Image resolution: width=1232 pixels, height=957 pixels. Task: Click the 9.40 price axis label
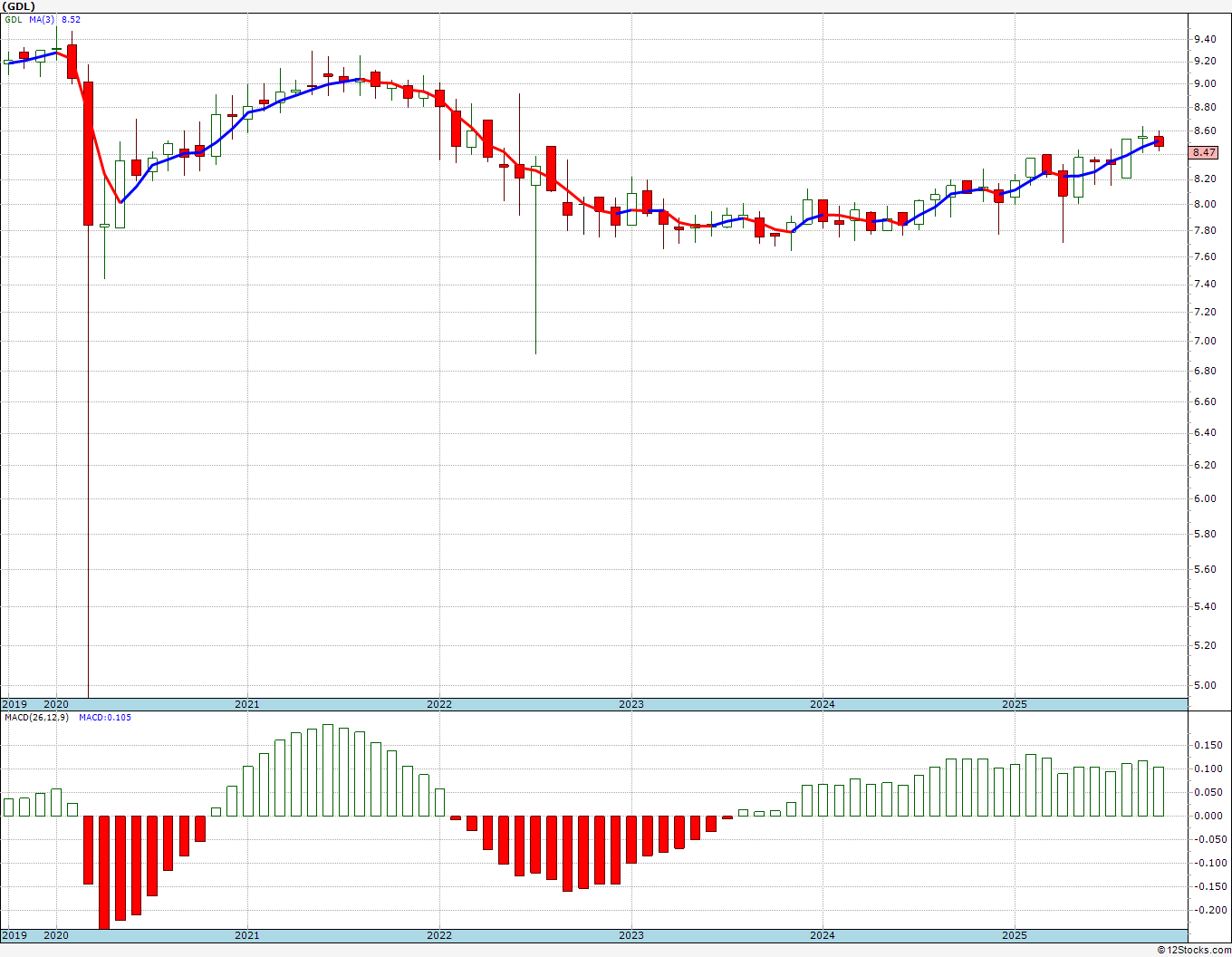tap(1205, 39)
